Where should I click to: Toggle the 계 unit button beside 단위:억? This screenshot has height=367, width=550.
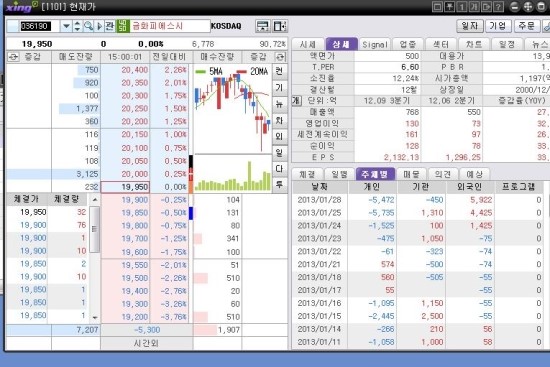pos(296,101)
